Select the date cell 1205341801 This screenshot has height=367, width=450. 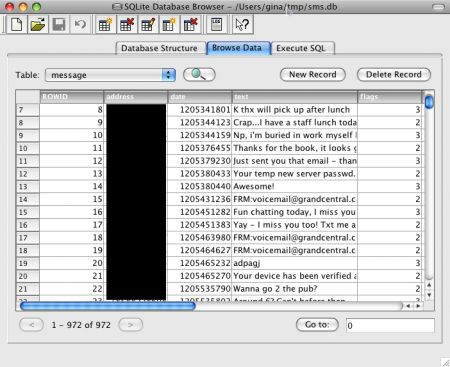click(200, 110)
